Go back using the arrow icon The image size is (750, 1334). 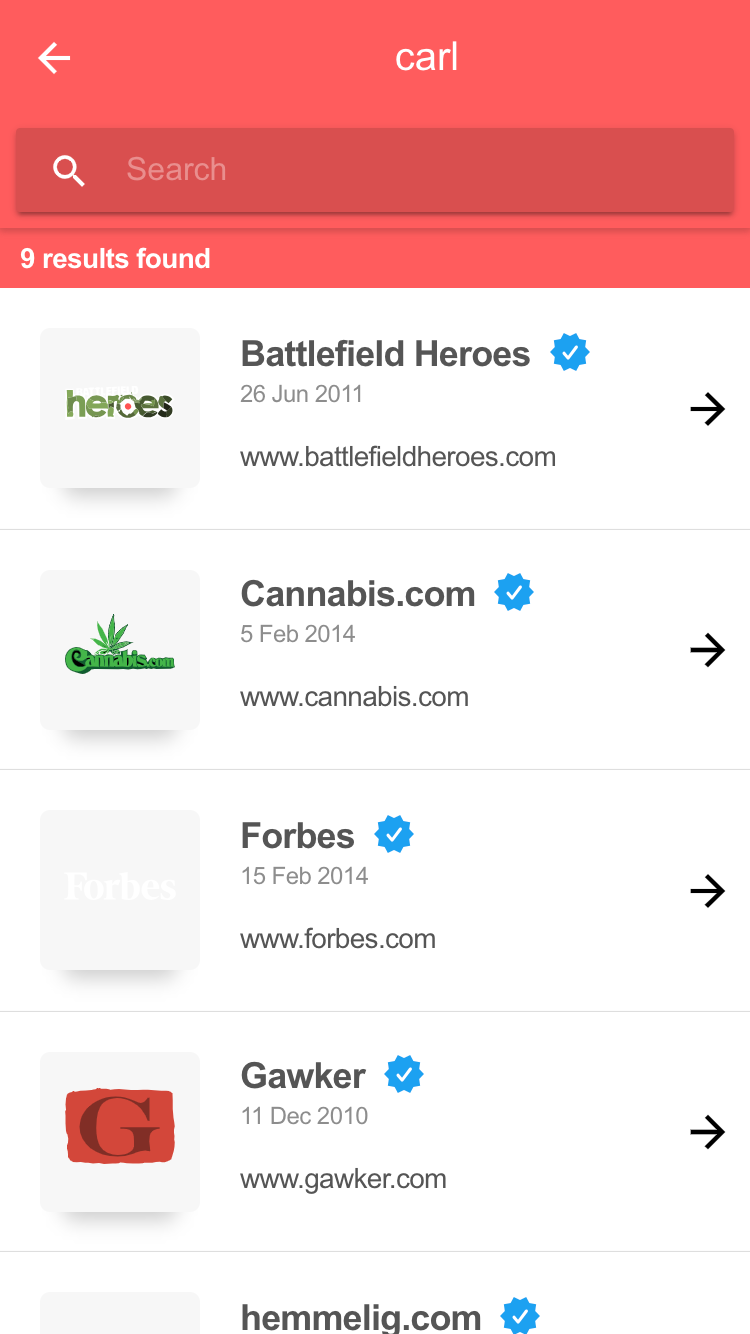click(54, 58)
